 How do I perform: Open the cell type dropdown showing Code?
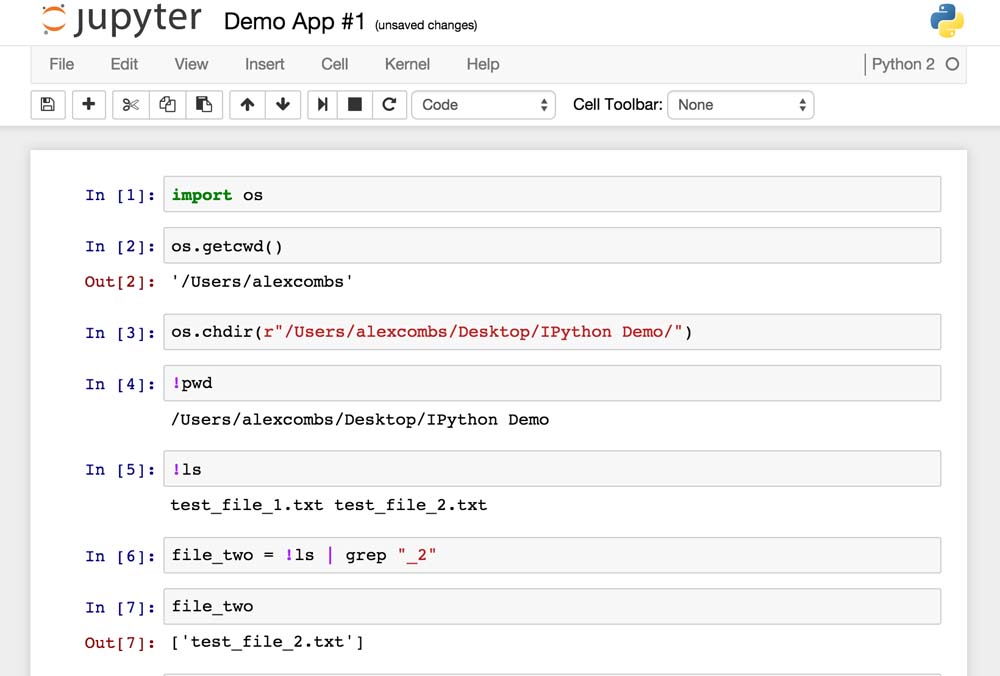click(x=484, y=105)
